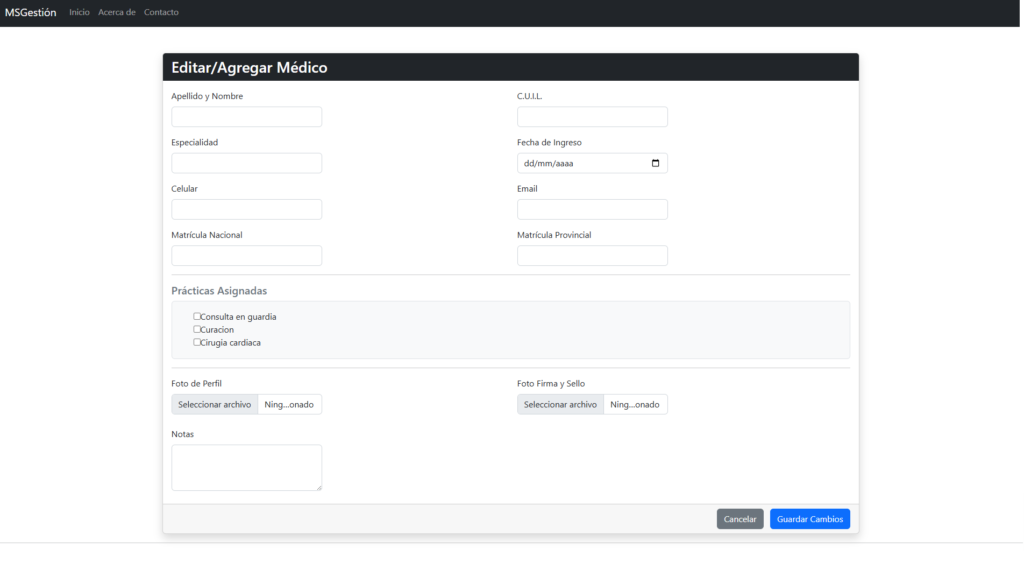This screenshot has height=577, width=1024.
Task: Click the Email input field
Action: point(591,209)
